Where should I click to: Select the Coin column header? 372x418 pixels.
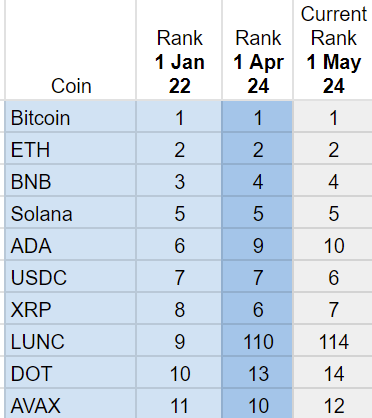(70, 50)
